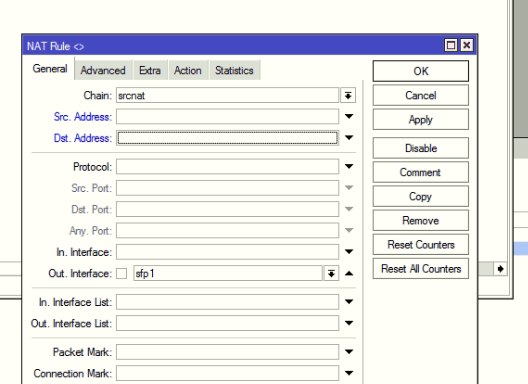This screenshot has width=528, height=384.
Task: Collapse the Out. Interface option
Action: pyautogui.click(x=349, y=274)
